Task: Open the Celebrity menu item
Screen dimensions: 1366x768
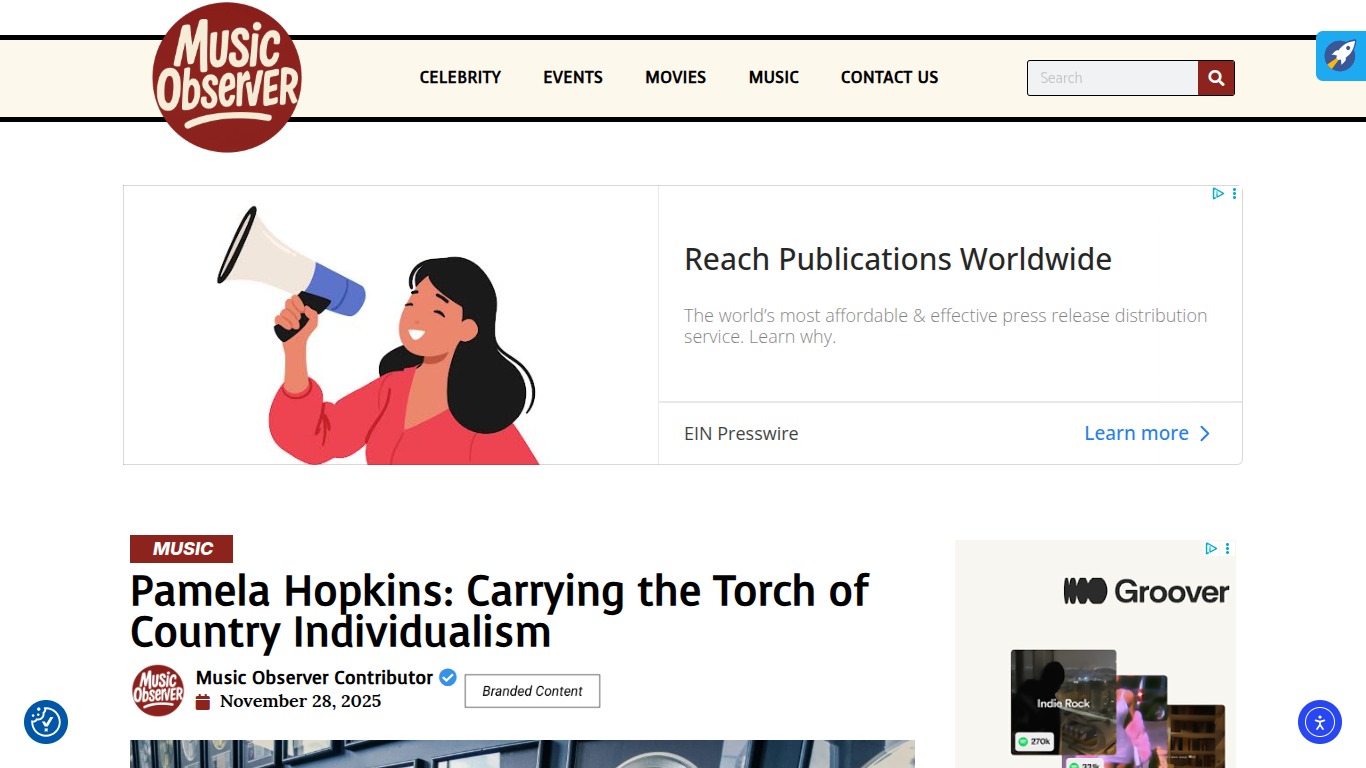Action: [460, 77]
